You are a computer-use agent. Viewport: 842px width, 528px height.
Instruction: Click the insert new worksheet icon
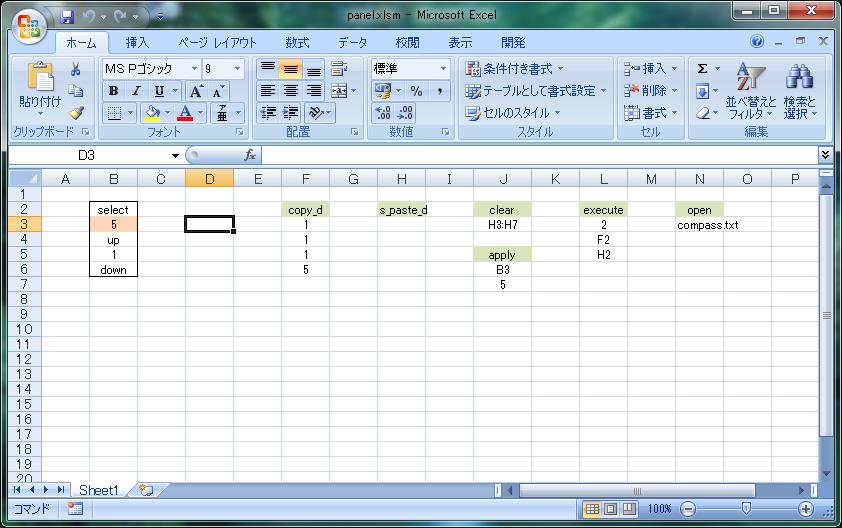pos(146,490)
